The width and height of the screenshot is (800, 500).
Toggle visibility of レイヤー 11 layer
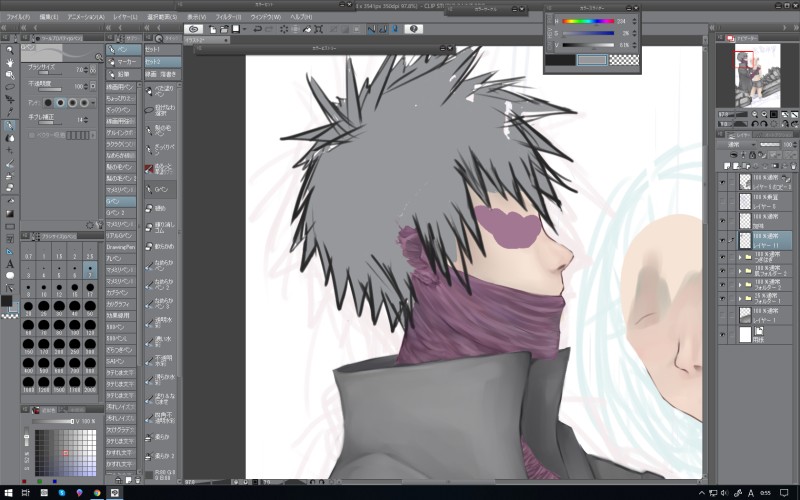tap(722, 240)
